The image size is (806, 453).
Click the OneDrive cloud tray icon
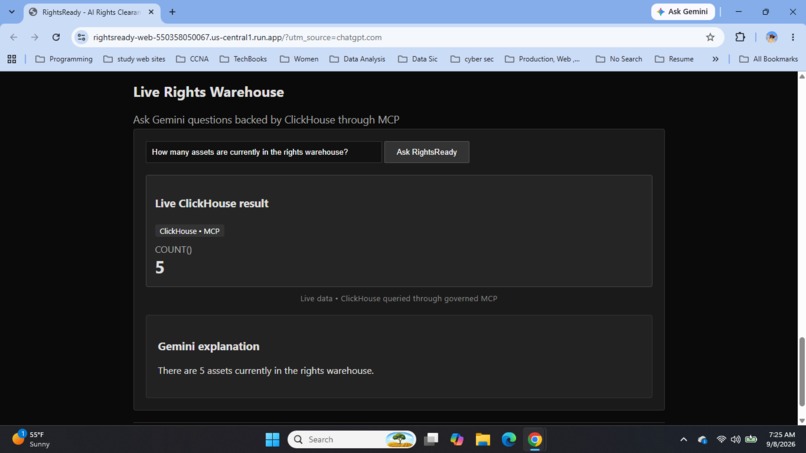(x=703, y=440)
